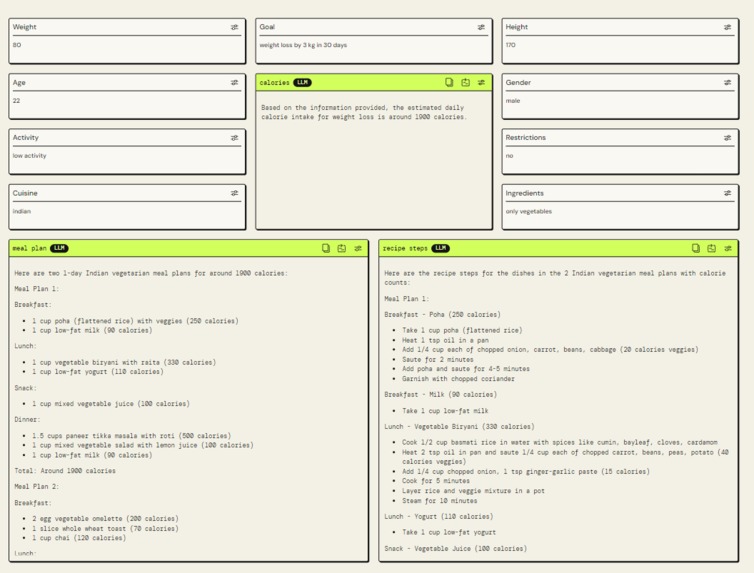
Task: Edit the Ingredients value only vegetables
Action: (x=528, y=212)
